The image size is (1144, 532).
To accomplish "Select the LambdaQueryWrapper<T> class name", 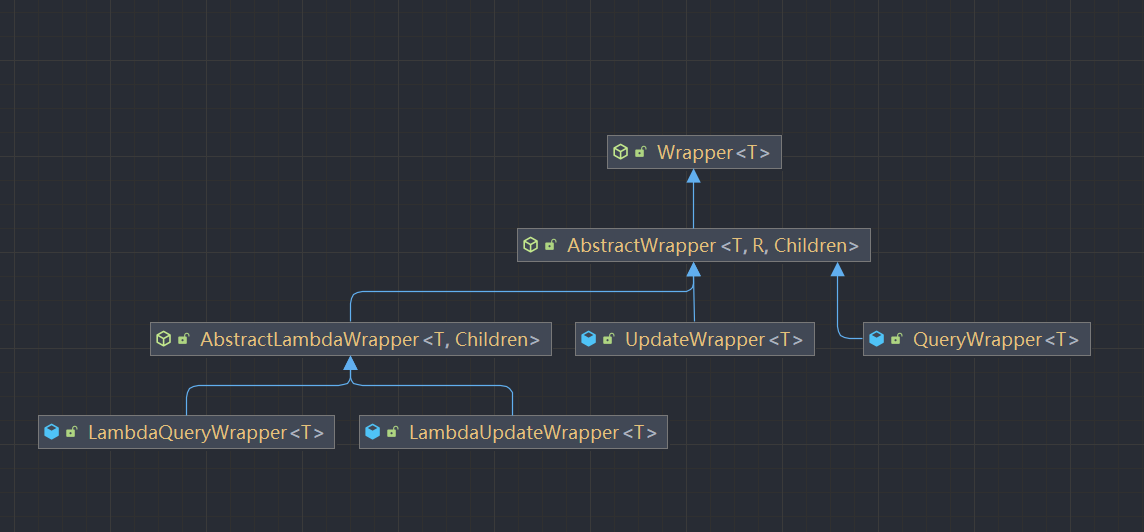I will point(205,433).
